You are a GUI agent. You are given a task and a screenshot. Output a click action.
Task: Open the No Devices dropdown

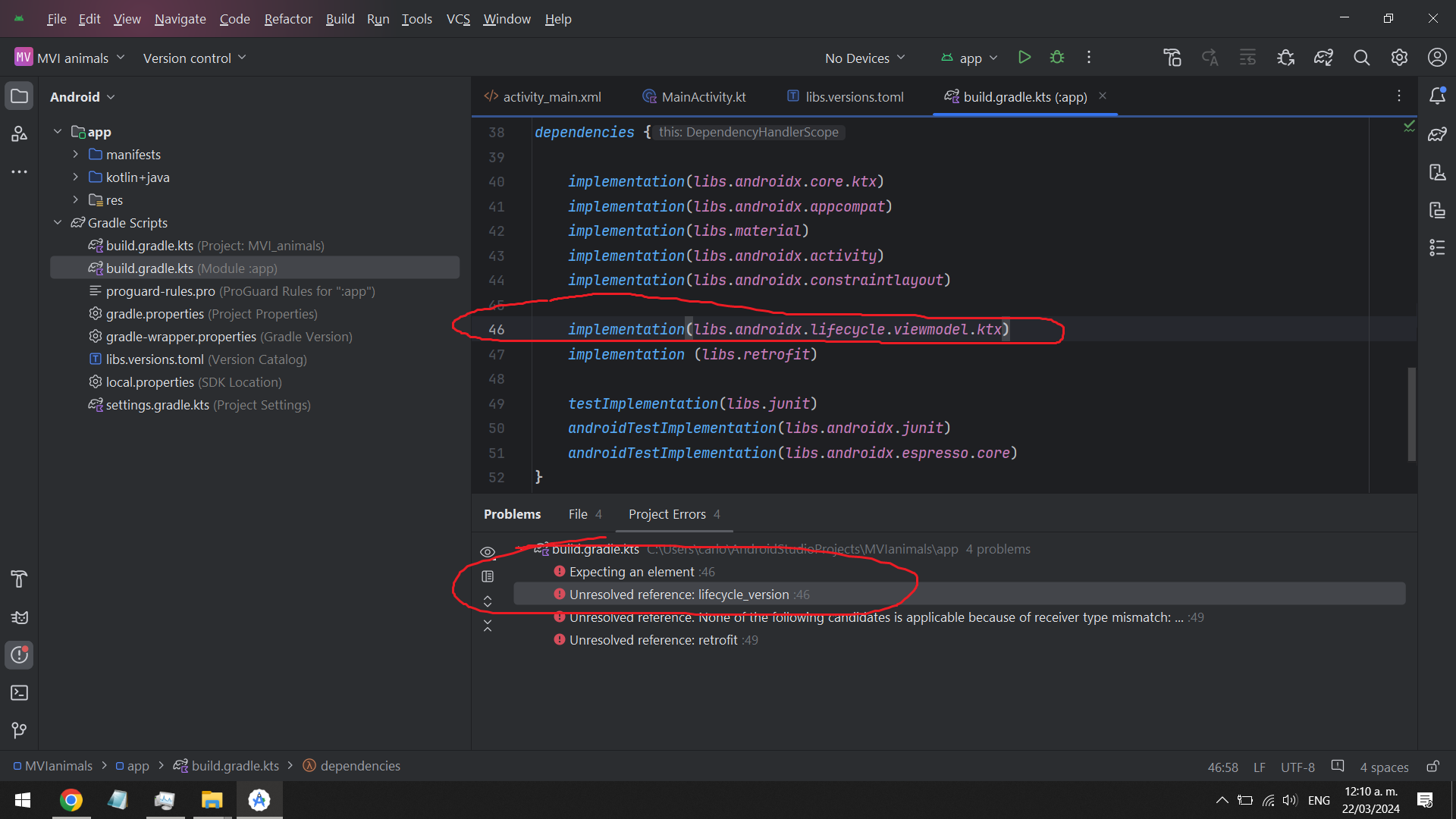864,58
